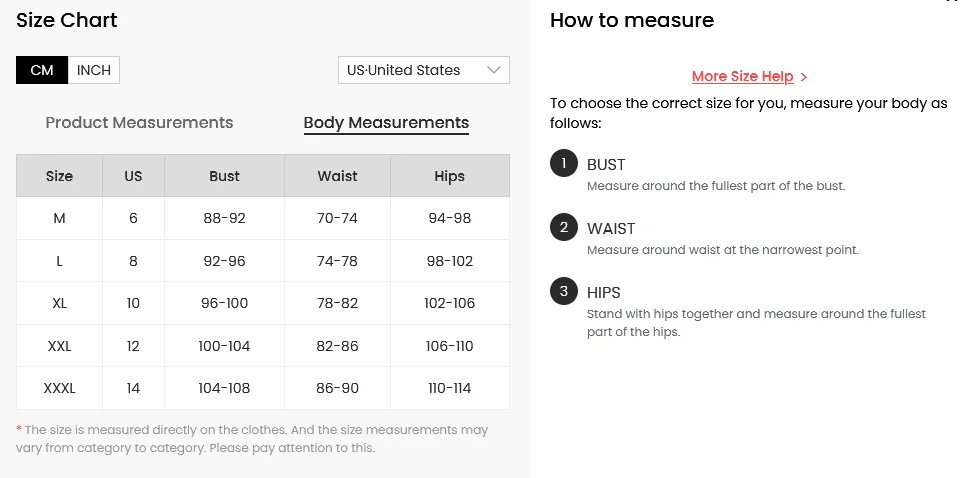Click the 92-96 bust measurement cell
Image resolution: width=965 pixels, height=478 pixels.
tap(224, 261)
